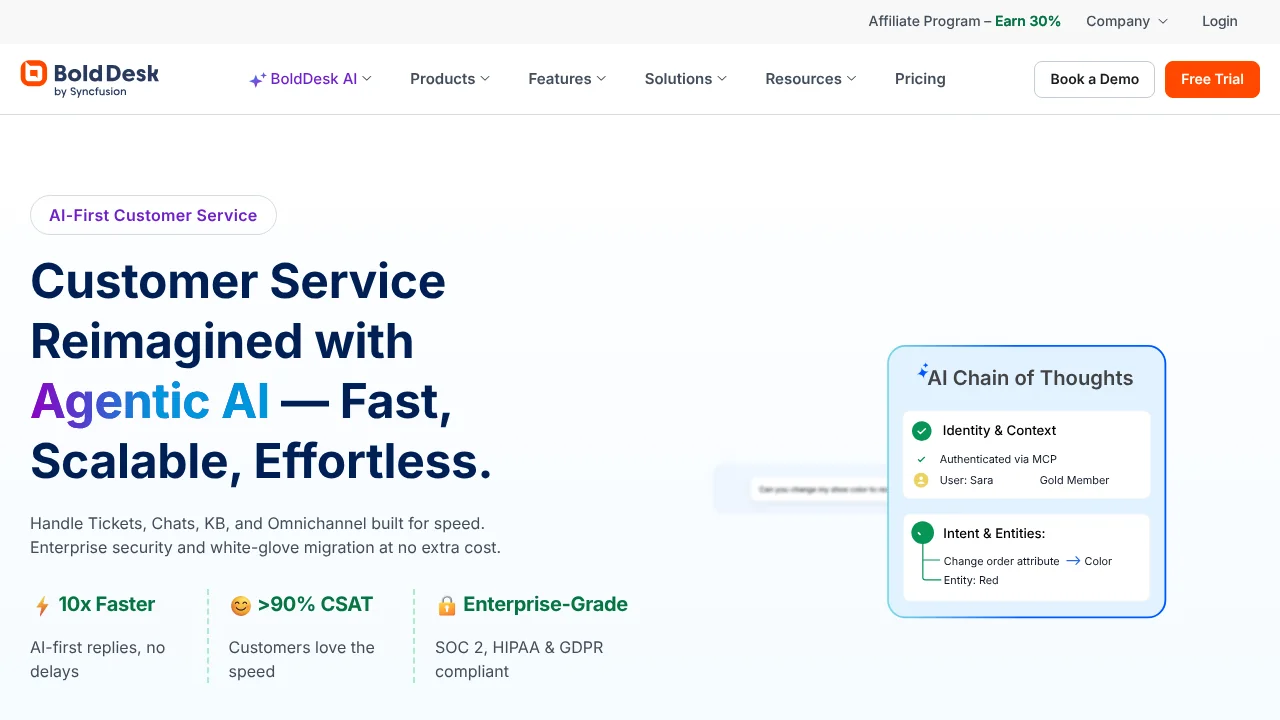This screenshot has height=720, width=1280.
Task: Click the green checkmark on Identity & Context
Action: tap(921, 431)
